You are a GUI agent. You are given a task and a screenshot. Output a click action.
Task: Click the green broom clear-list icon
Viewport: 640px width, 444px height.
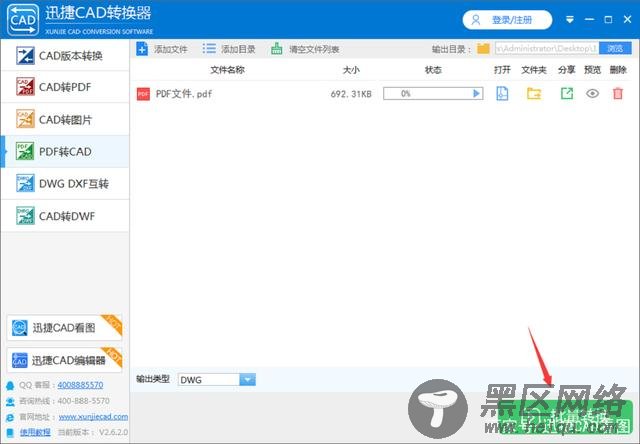277,49
